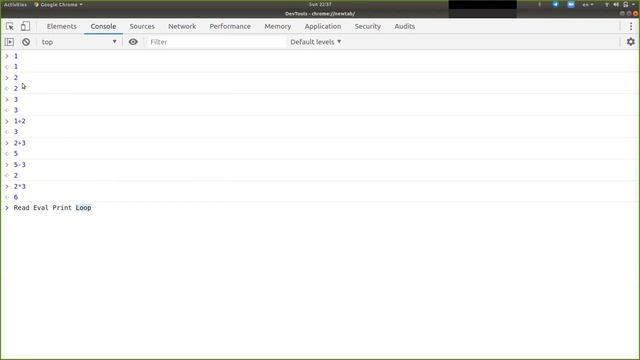Open the 'top' JavaScript context dropdown

pos(79,42)
